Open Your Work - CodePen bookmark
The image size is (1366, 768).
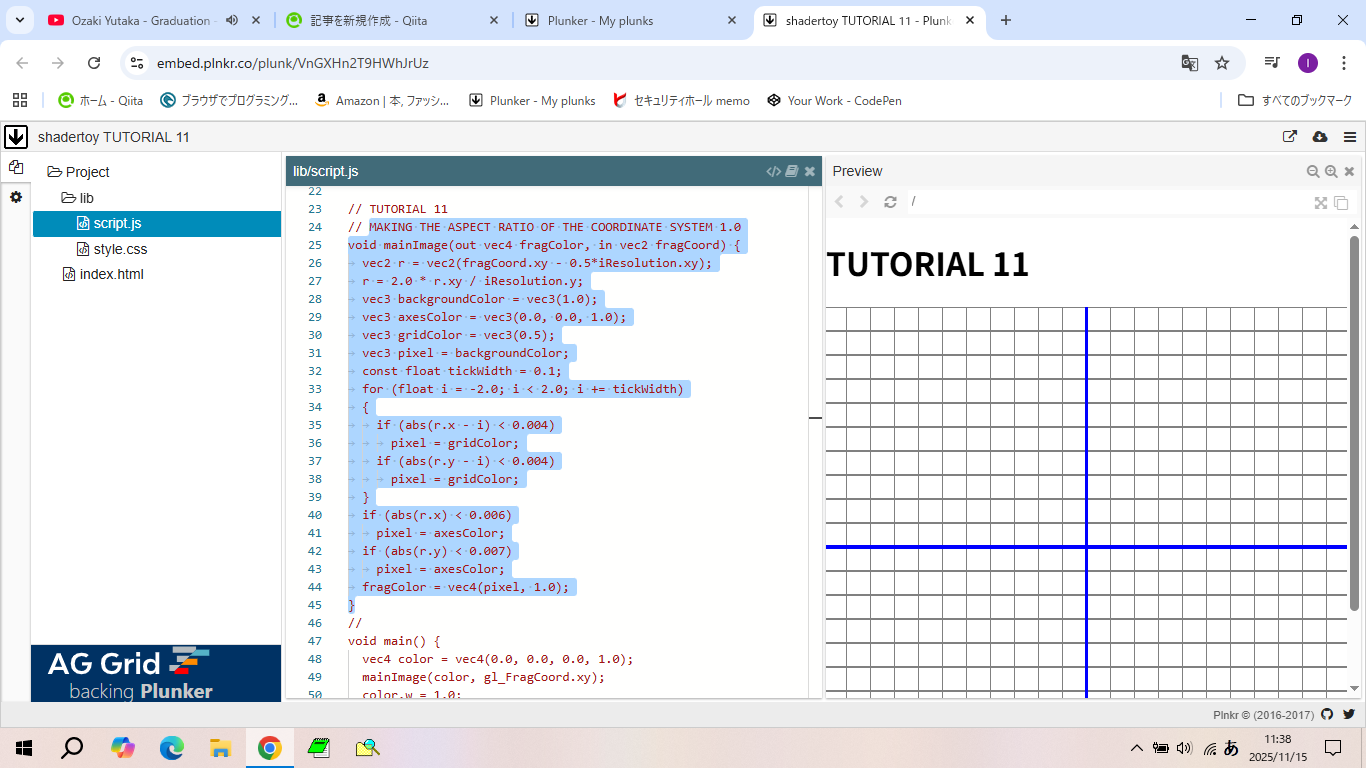pyautogui.click(x=835, y=100)
